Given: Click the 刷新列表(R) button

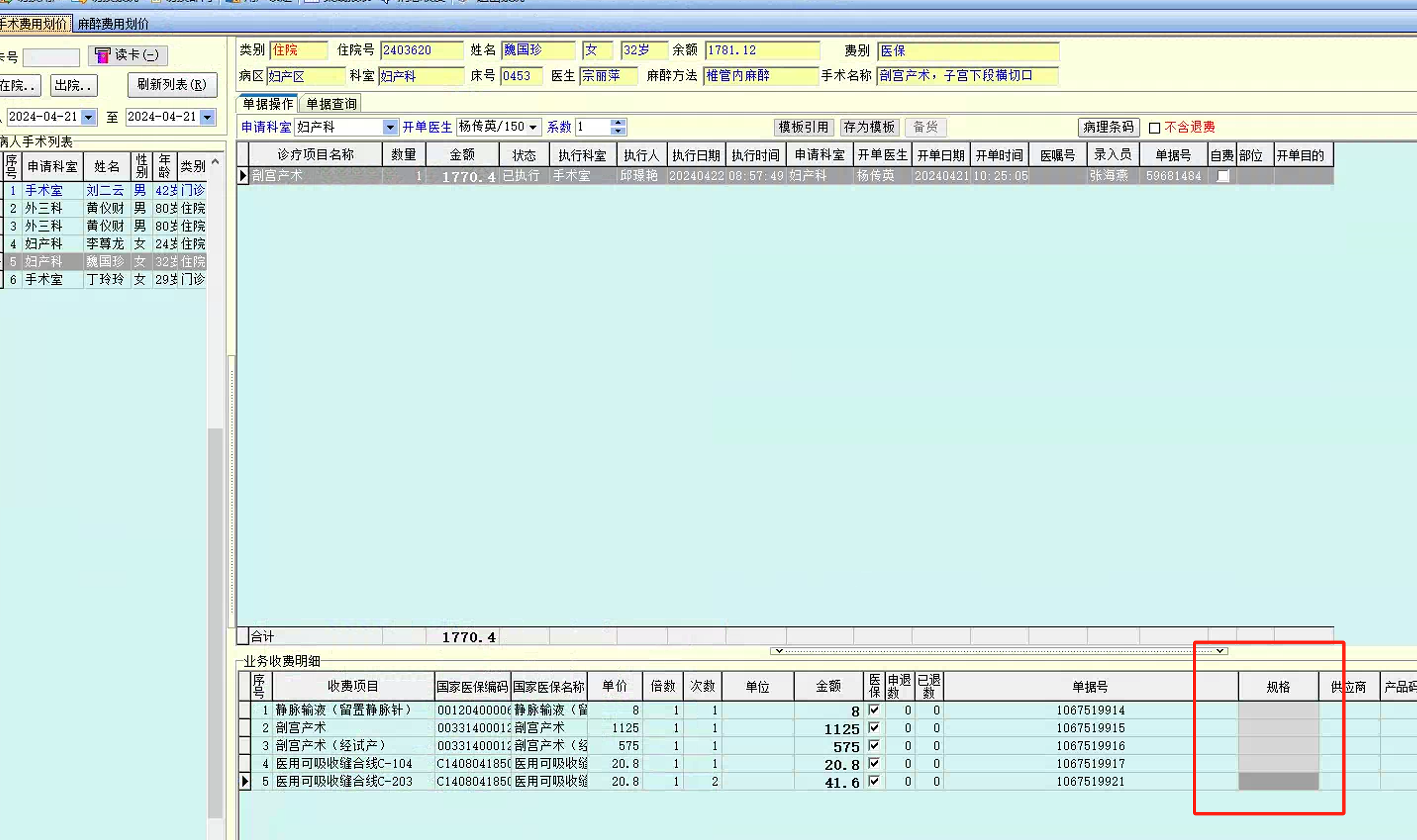Looking at the screenshot, I should (172, 85).
